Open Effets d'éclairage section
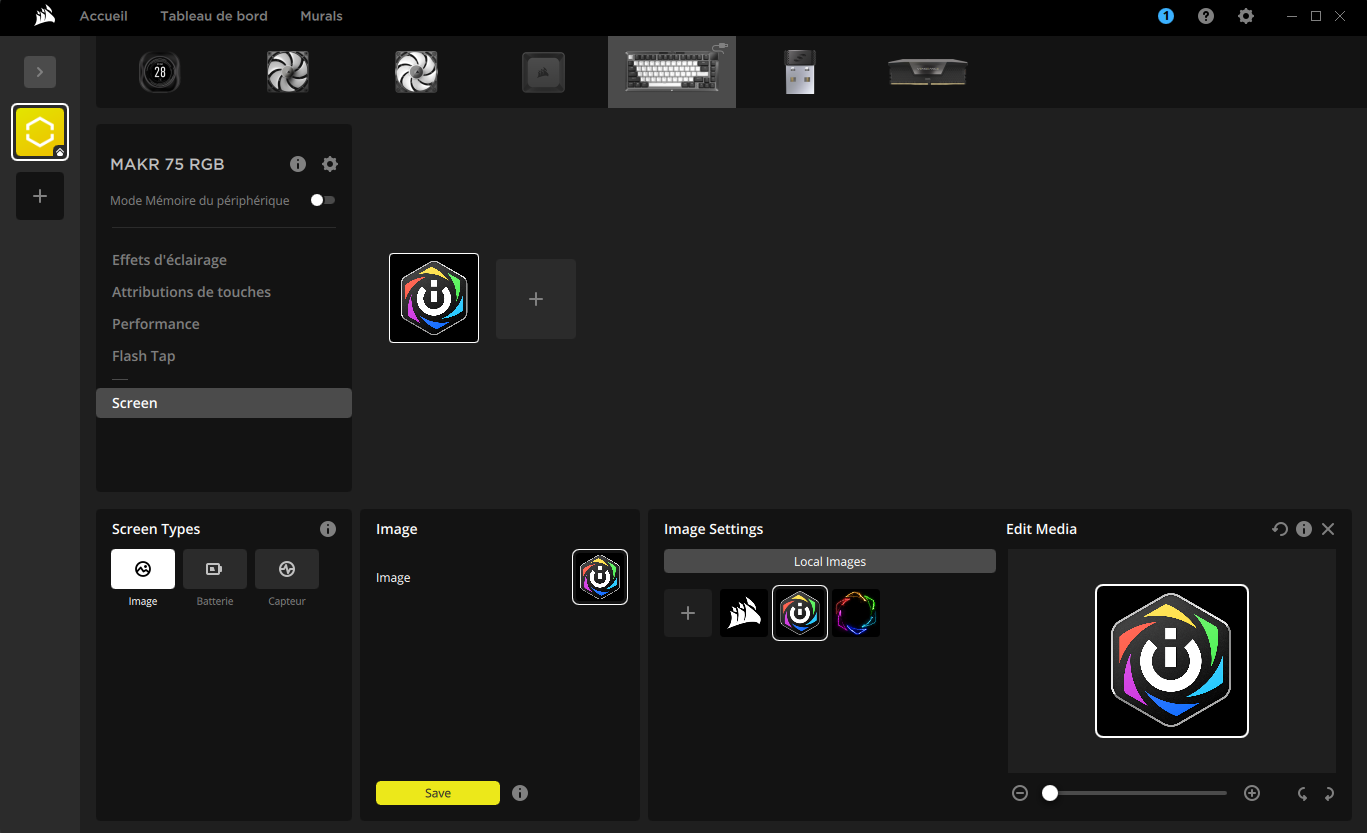 pyautogui.click(x=169, y=260)
